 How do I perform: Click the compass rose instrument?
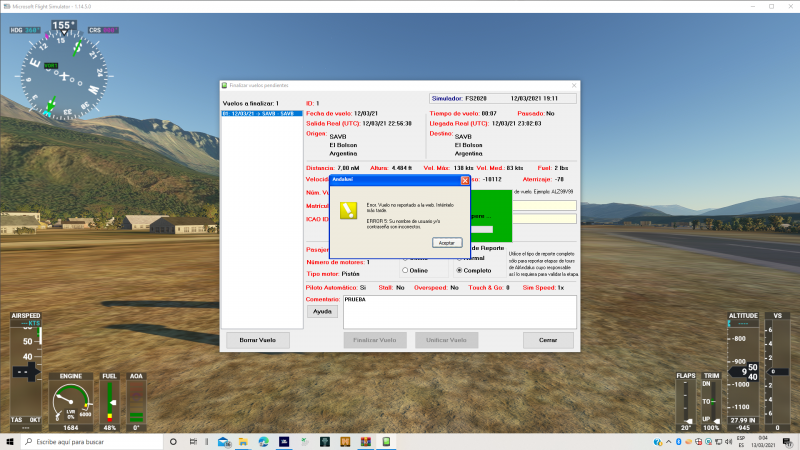click(64, 77)
